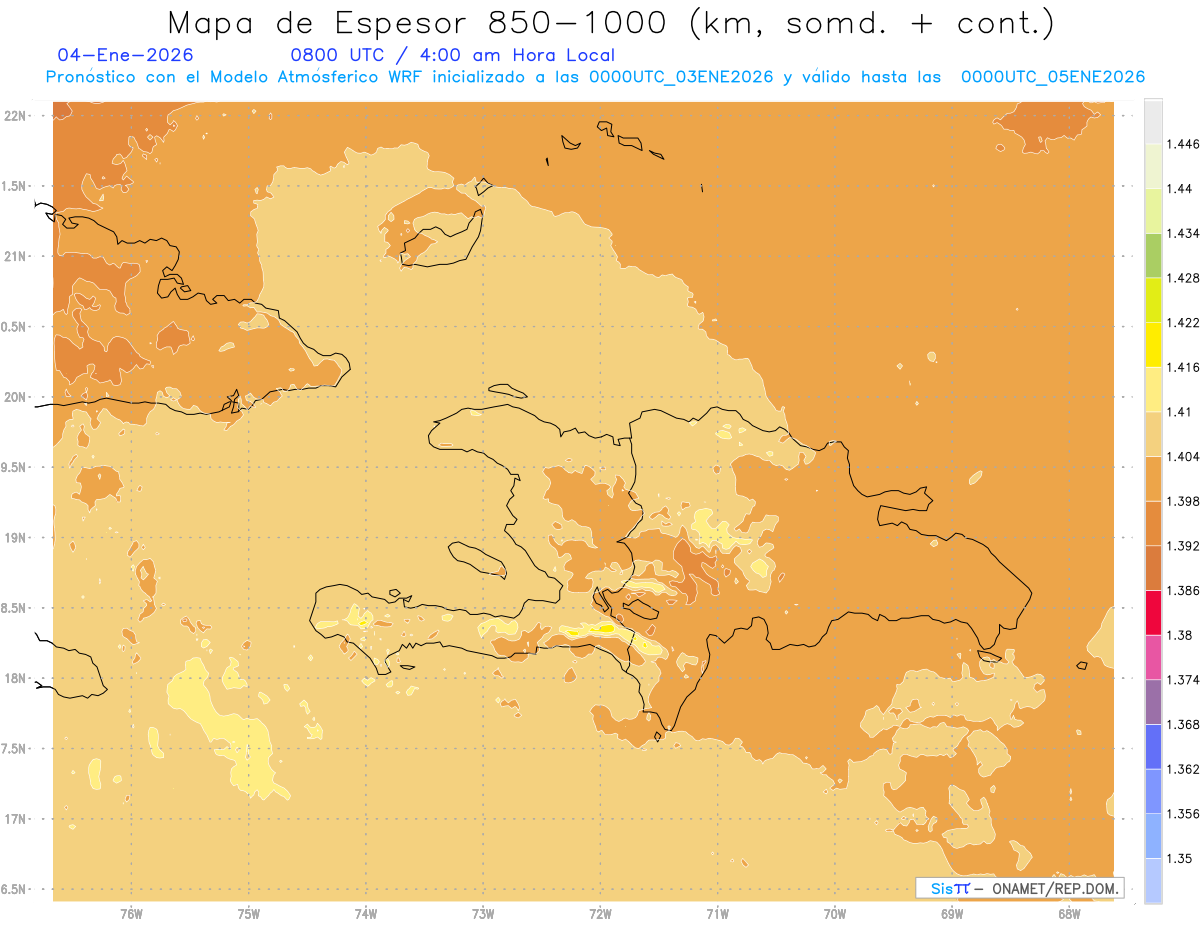
Task: Click the legend value '1.35'
Action: pyautogui.click(x=1179, y=858)
